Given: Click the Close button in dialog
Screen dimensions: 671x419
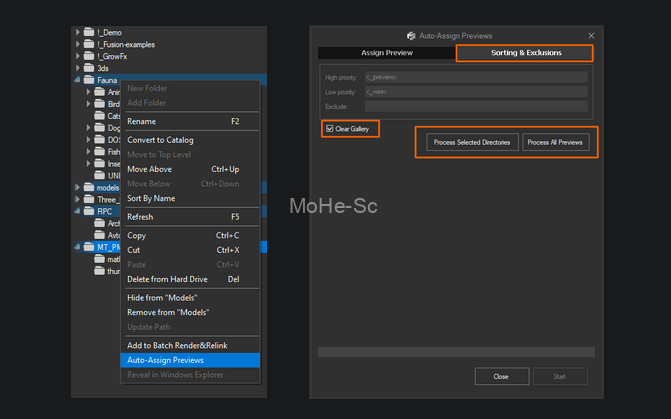Looking at the screenshot, I should pos(500,376).
